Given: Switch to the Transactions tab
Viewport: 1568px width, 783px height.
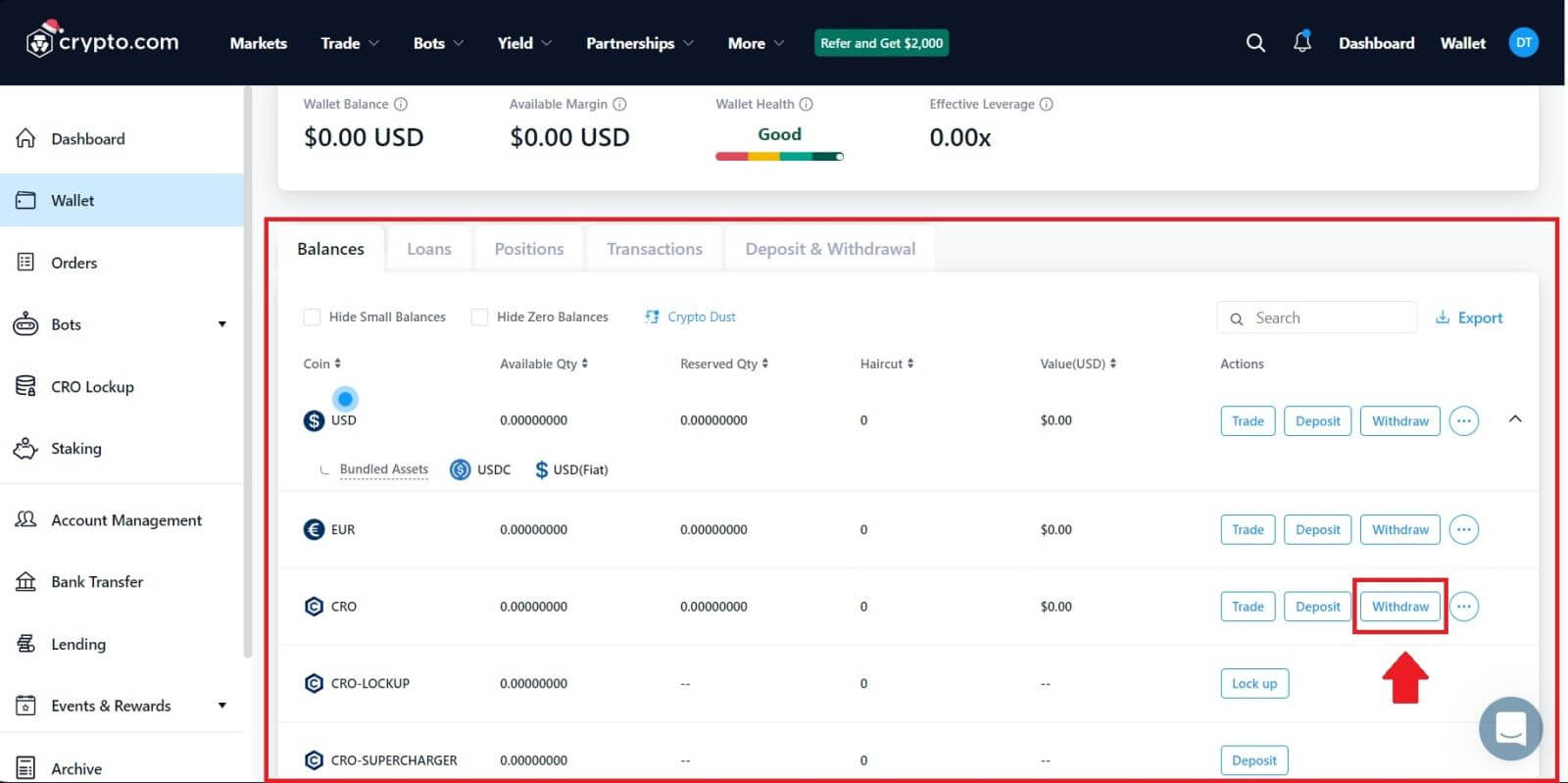Looking at the screenshot, I should click(x=655, y=249).
